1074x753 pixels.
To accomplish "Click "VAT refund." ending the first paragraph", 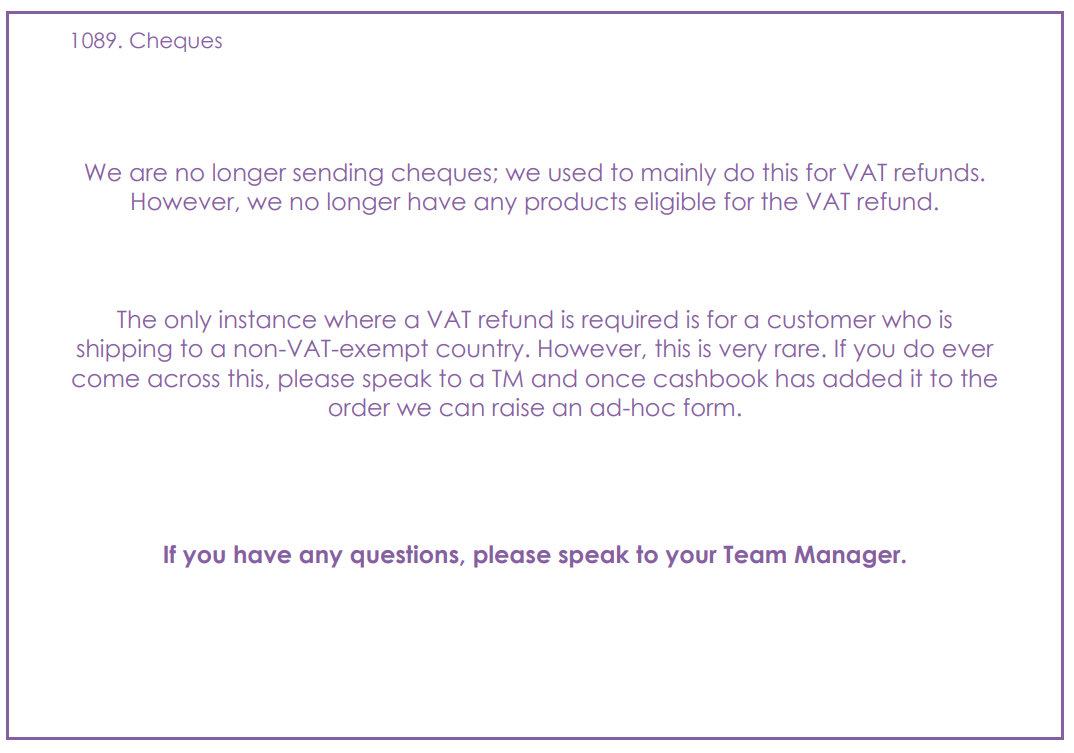I will [x=871, y=202].
